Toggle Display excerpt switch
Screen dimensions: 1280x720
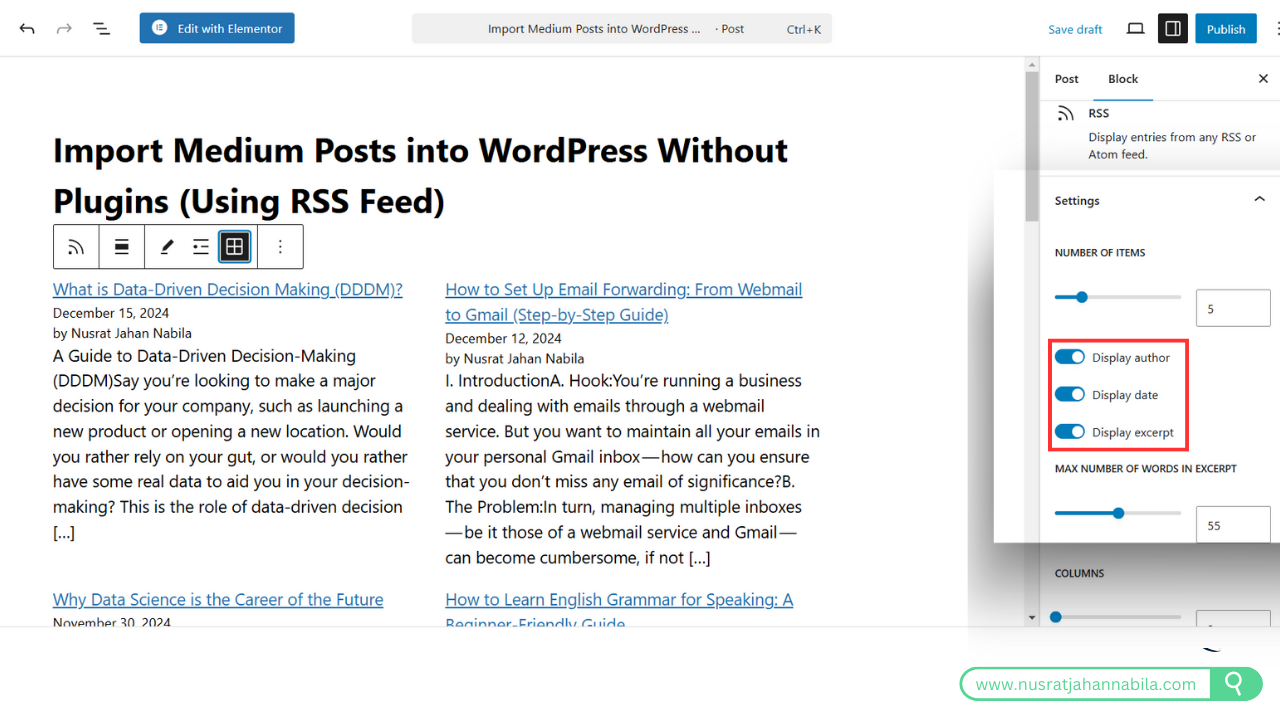pos(1070,432)
